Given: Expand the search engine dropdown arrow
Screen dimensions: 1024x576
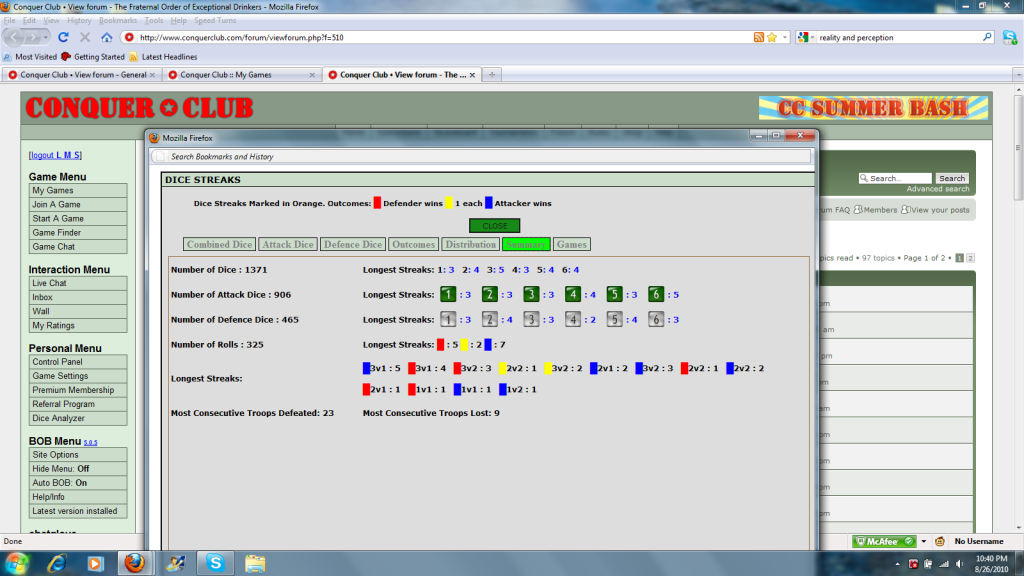Looking at the screenshot, I should (812, 38).
